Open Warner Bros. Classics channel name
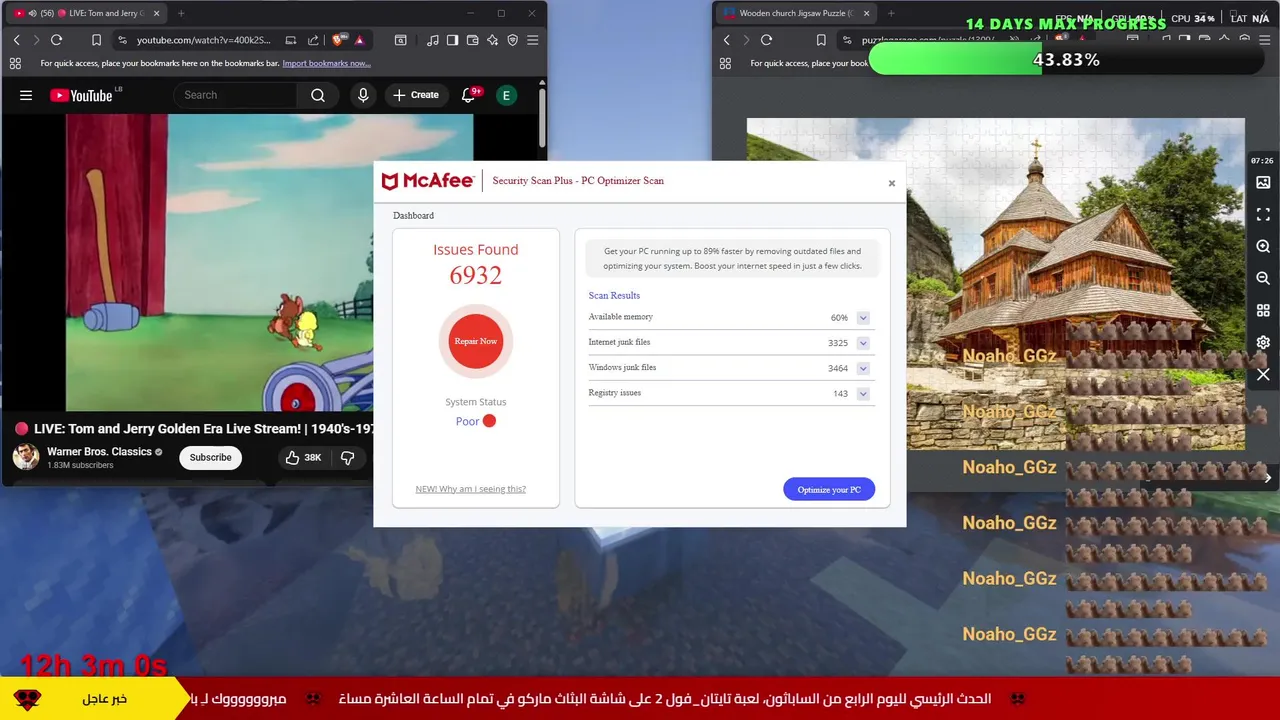 tap(99, 451)
